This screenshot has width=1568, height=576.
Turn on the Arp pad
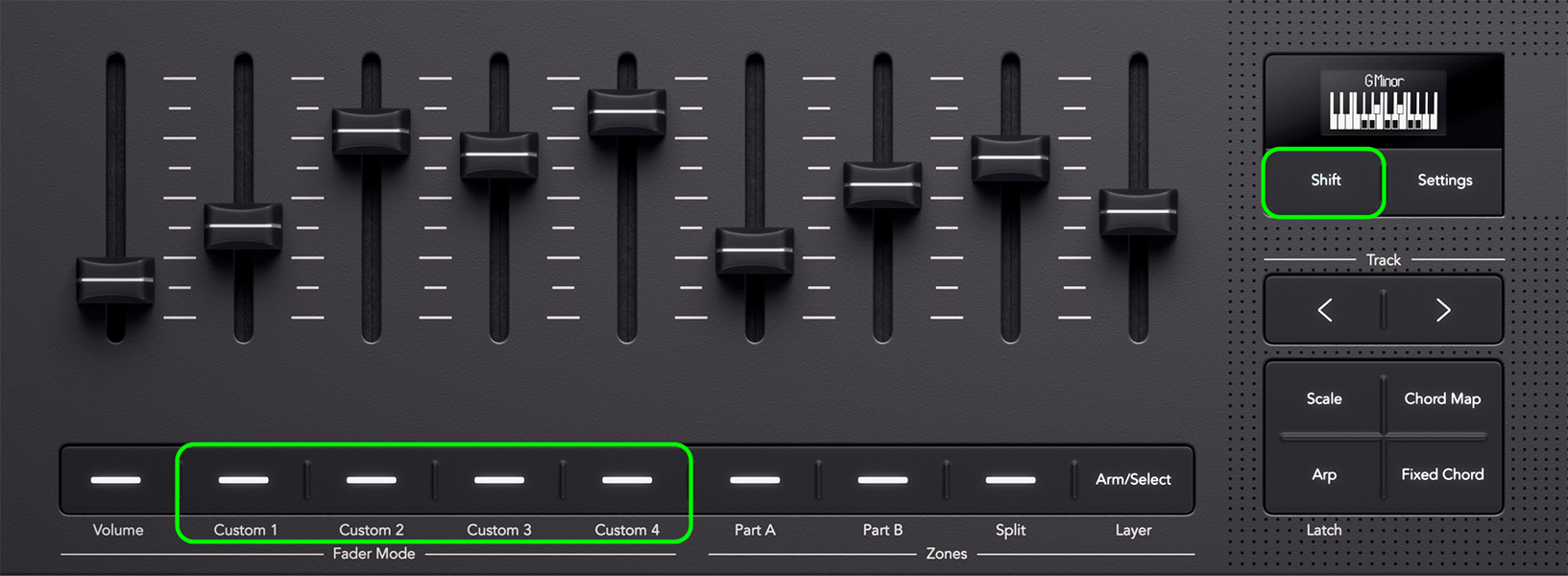tap(1324, 474)
